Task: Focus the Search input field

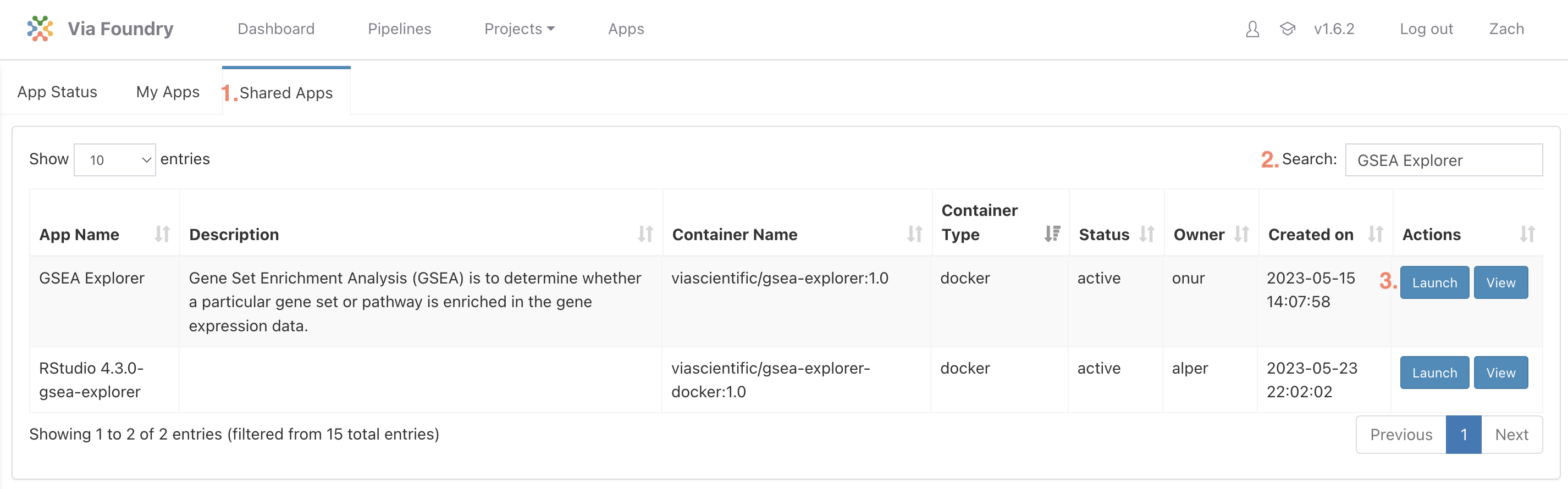Action: pyautogui.click(x=1444, y=160)
